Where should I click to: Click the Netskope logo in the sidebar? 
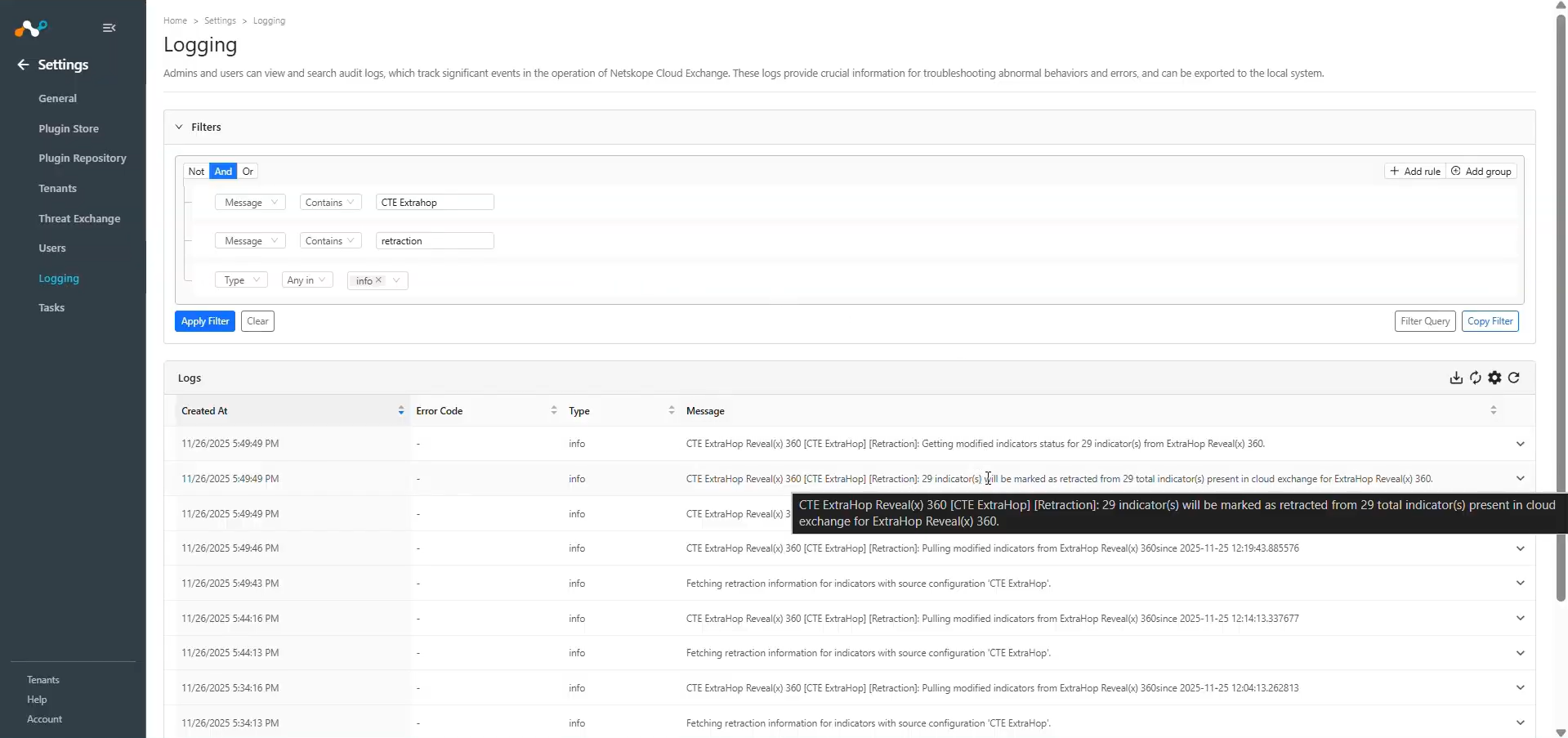click(31, 29)
